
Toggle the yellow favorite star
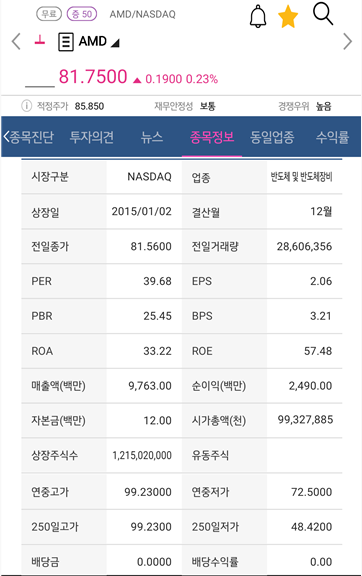point(288,17)
